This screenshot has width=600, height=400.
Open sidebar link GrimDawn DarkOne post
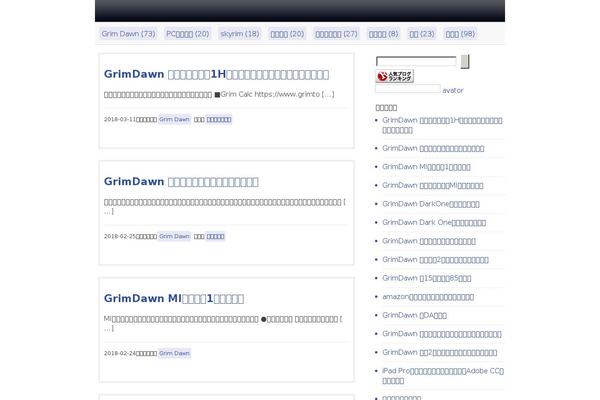click(431, 204)
